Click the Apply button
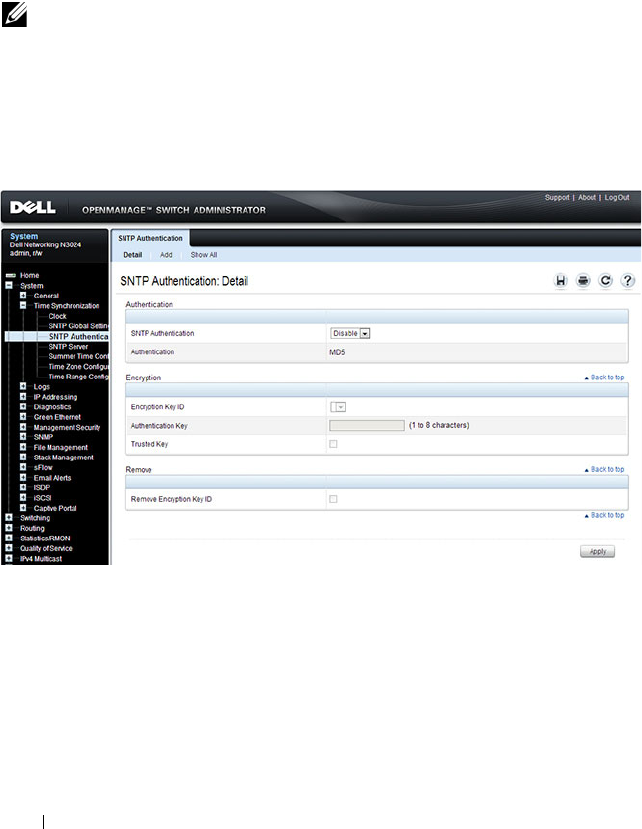642x829 pixels. [598, 551]
